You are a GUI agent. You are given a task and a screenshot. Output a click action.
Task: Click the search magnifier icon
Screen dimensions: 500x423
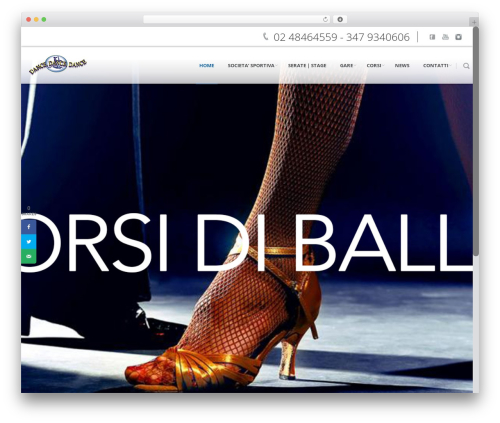coord(466,66)
